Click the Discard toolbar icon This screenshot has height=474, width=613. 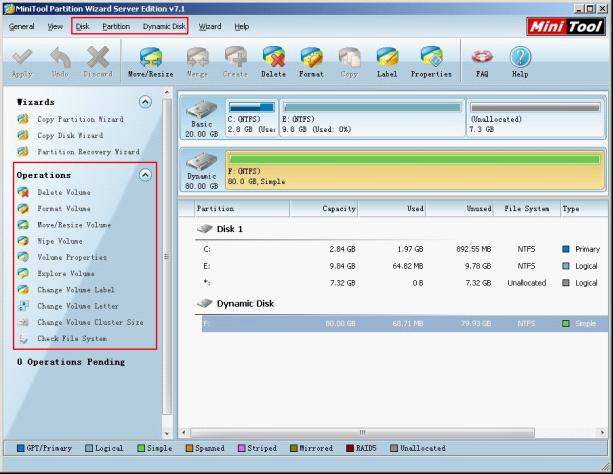pos(98,63)
